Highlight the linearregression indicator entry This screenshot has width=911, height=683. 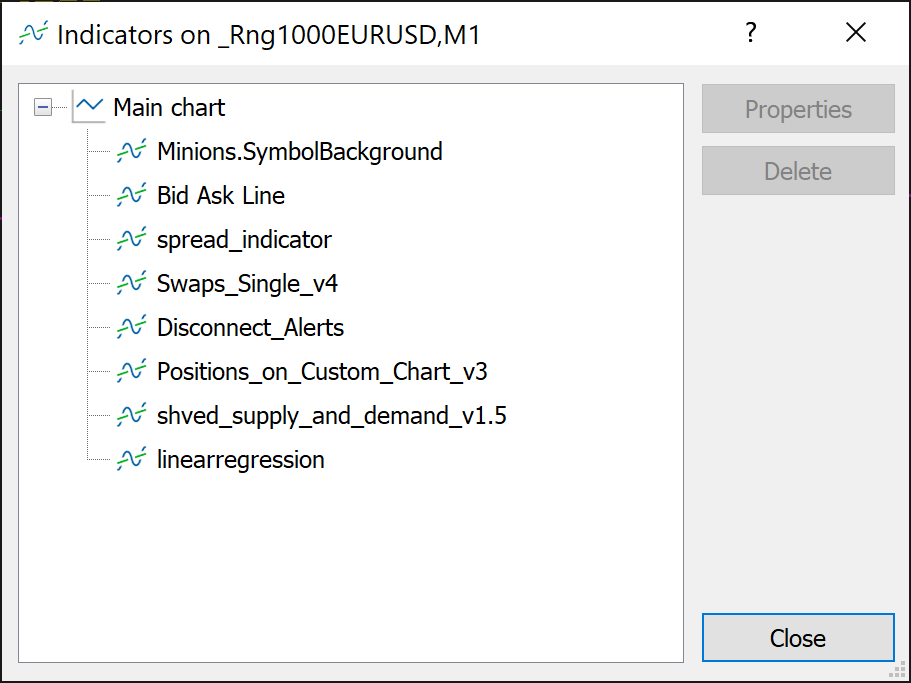[241, 460]
